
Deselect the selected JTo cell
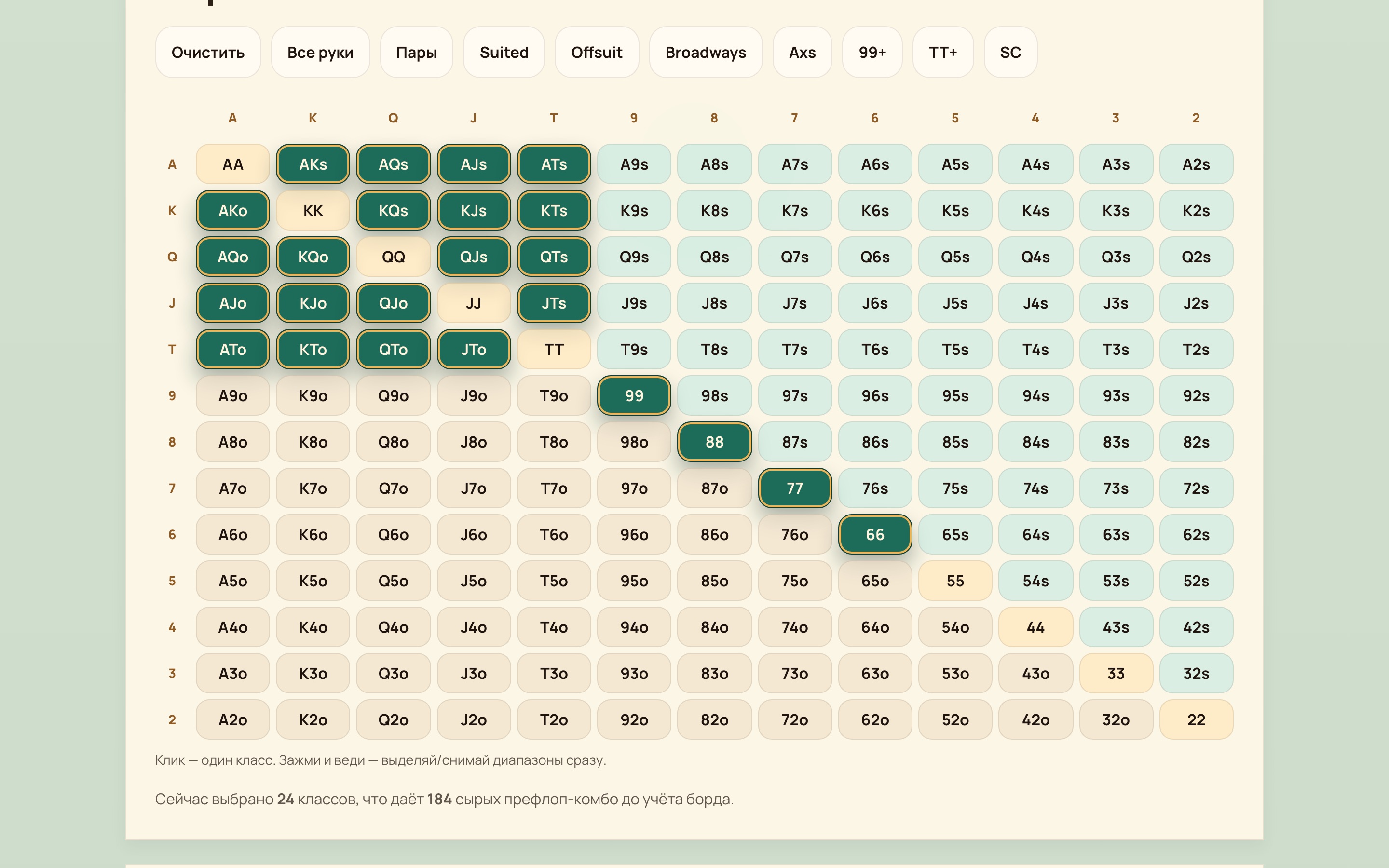474,349
